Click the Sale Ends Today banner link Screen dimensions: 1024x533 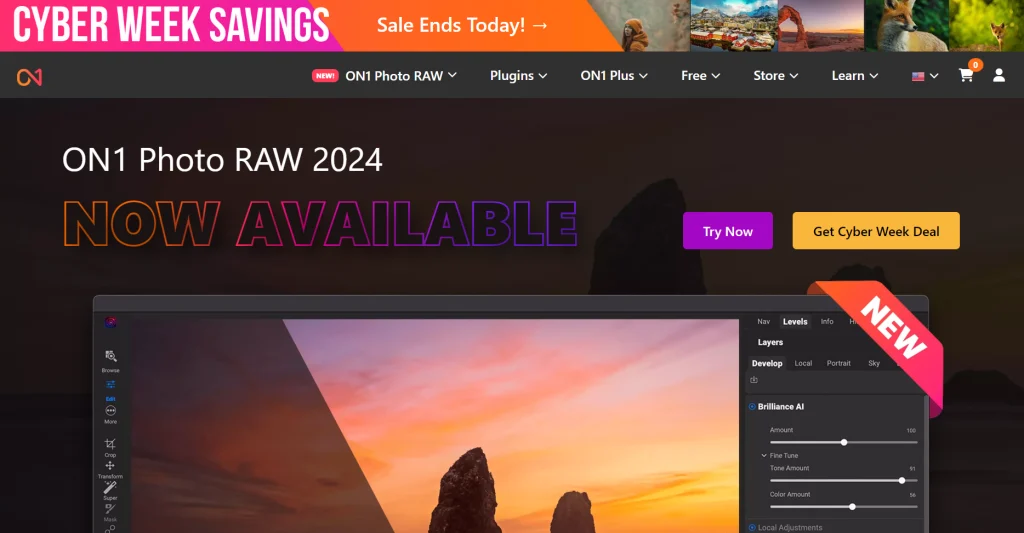[462, 25]
